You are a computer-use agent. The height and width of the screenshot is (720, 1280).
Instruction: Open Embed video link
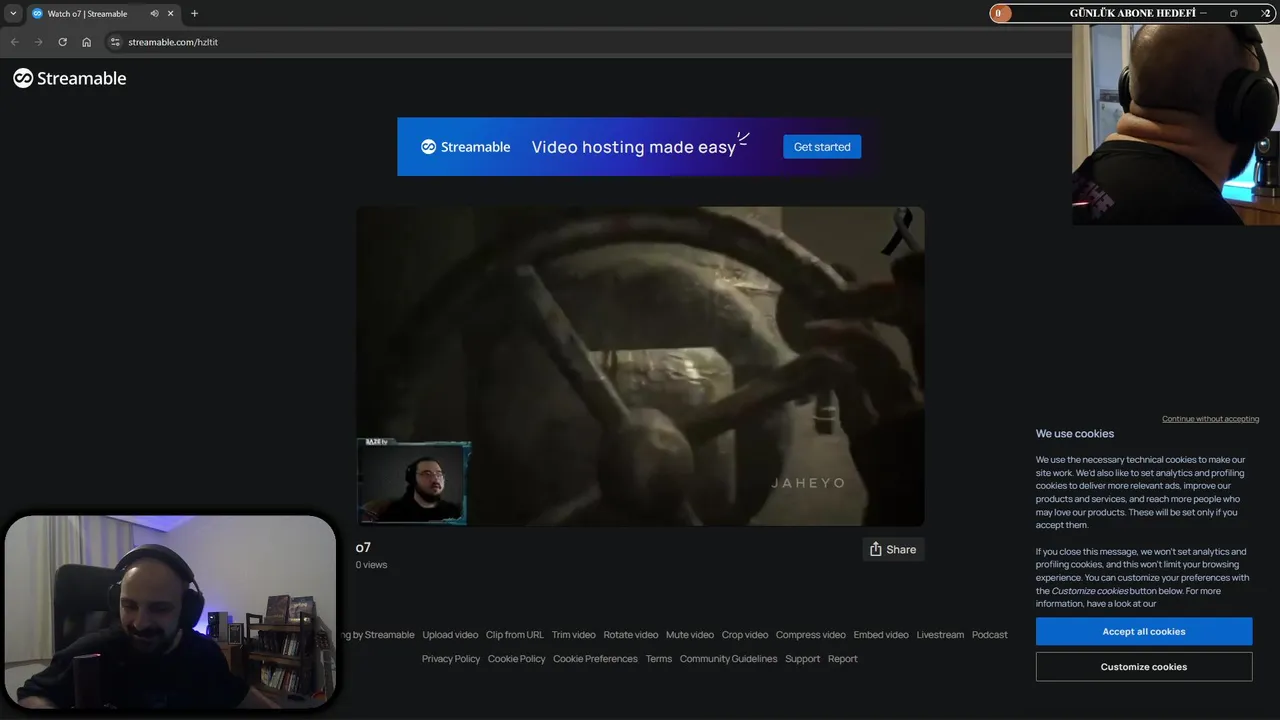pos(881,635)
